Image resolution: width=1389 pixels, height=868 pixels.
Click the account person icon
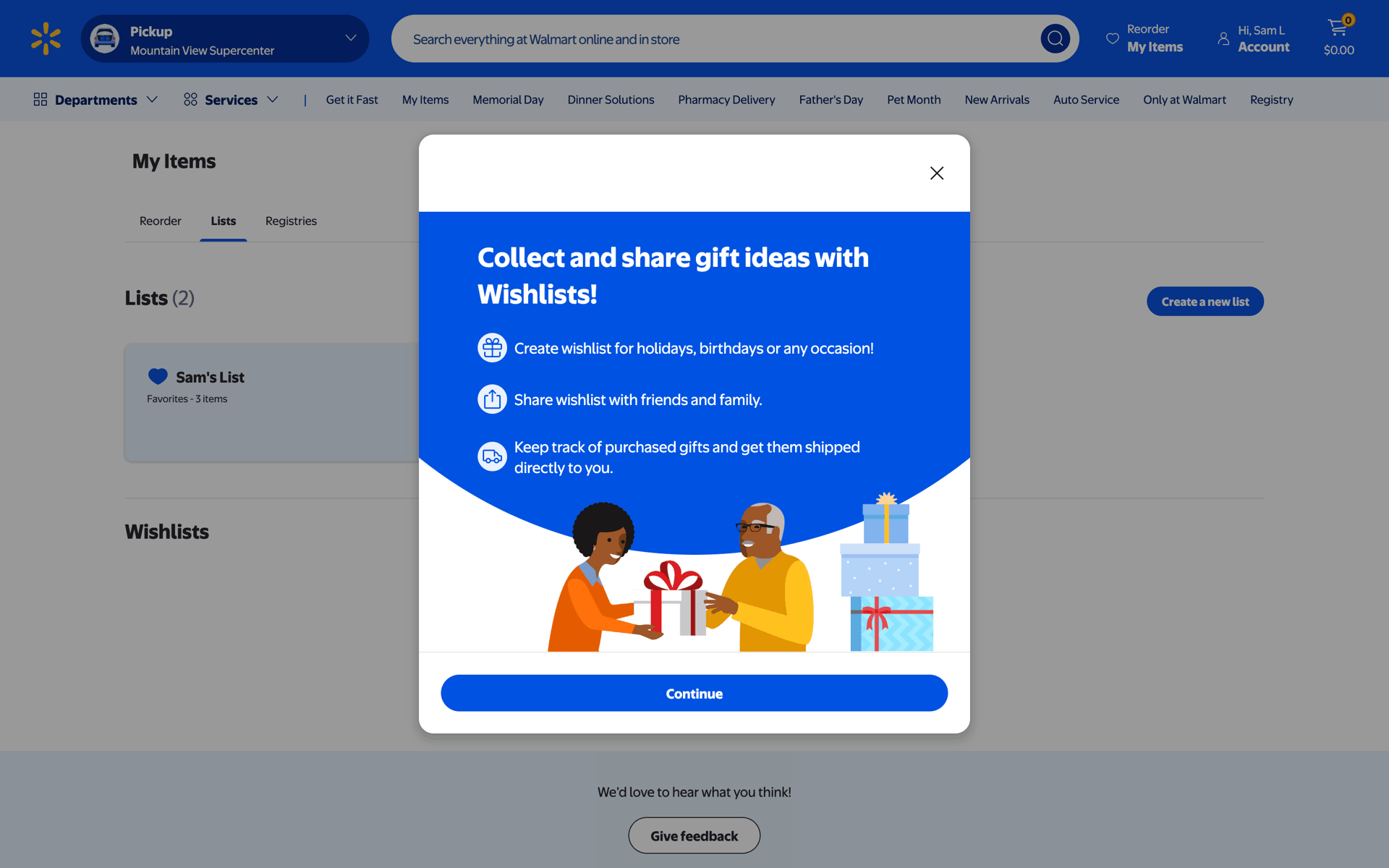point(1223,38)
